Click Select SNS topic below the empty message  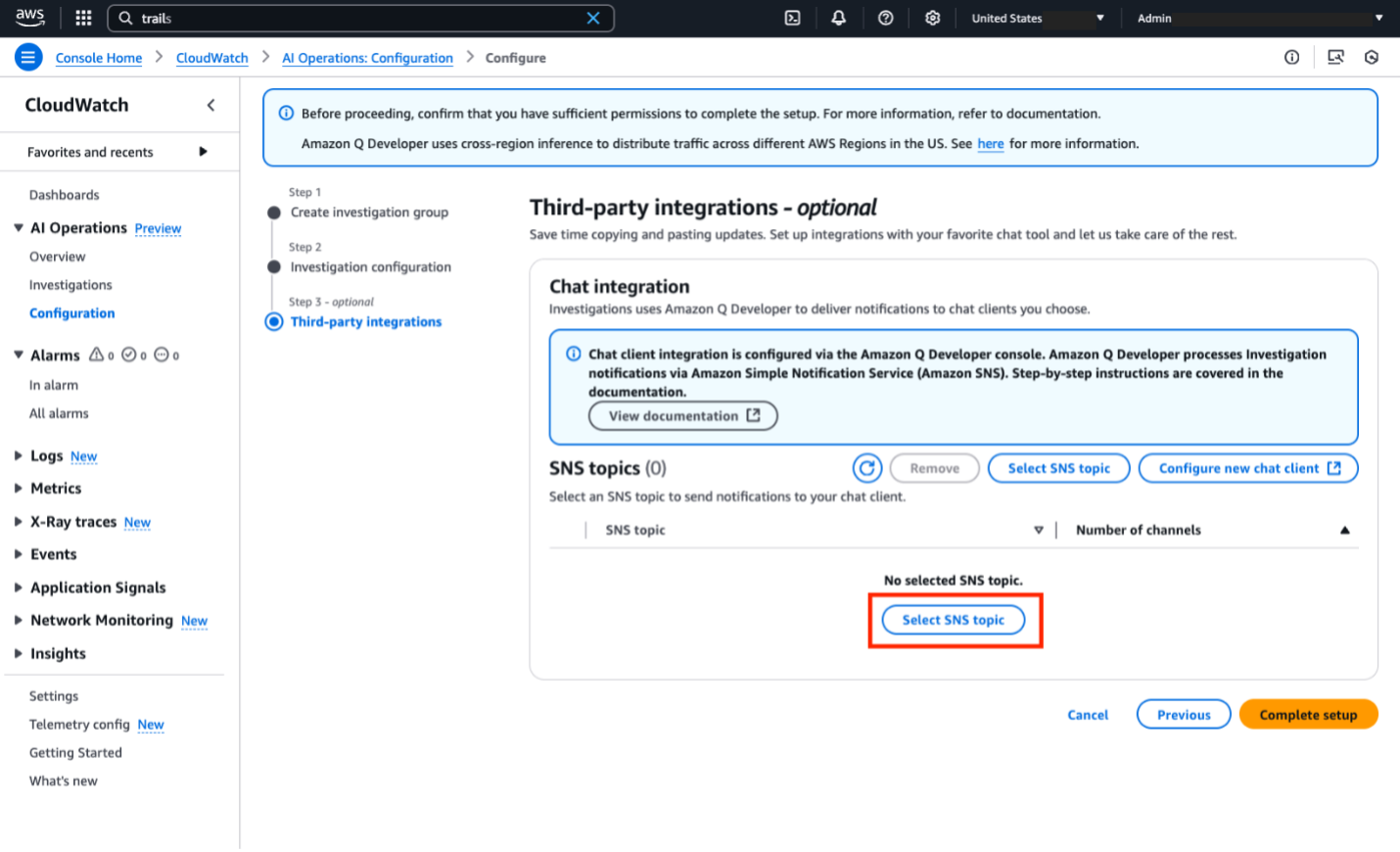coord(954,620)
